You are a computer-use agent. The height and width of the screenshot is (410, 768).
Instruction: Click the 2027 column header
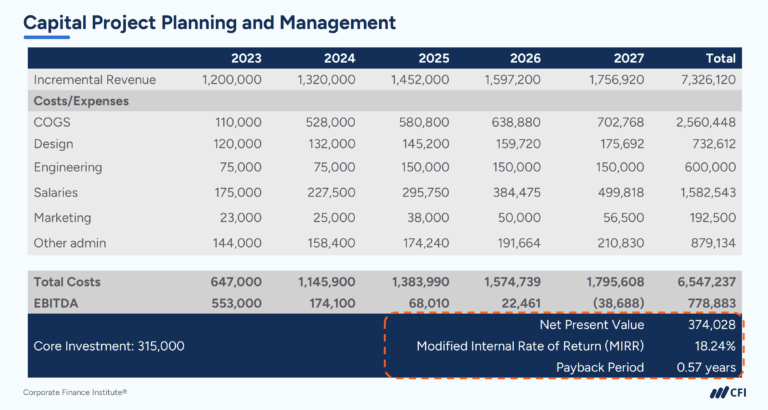pyautogui.click(x=629, y=58)
